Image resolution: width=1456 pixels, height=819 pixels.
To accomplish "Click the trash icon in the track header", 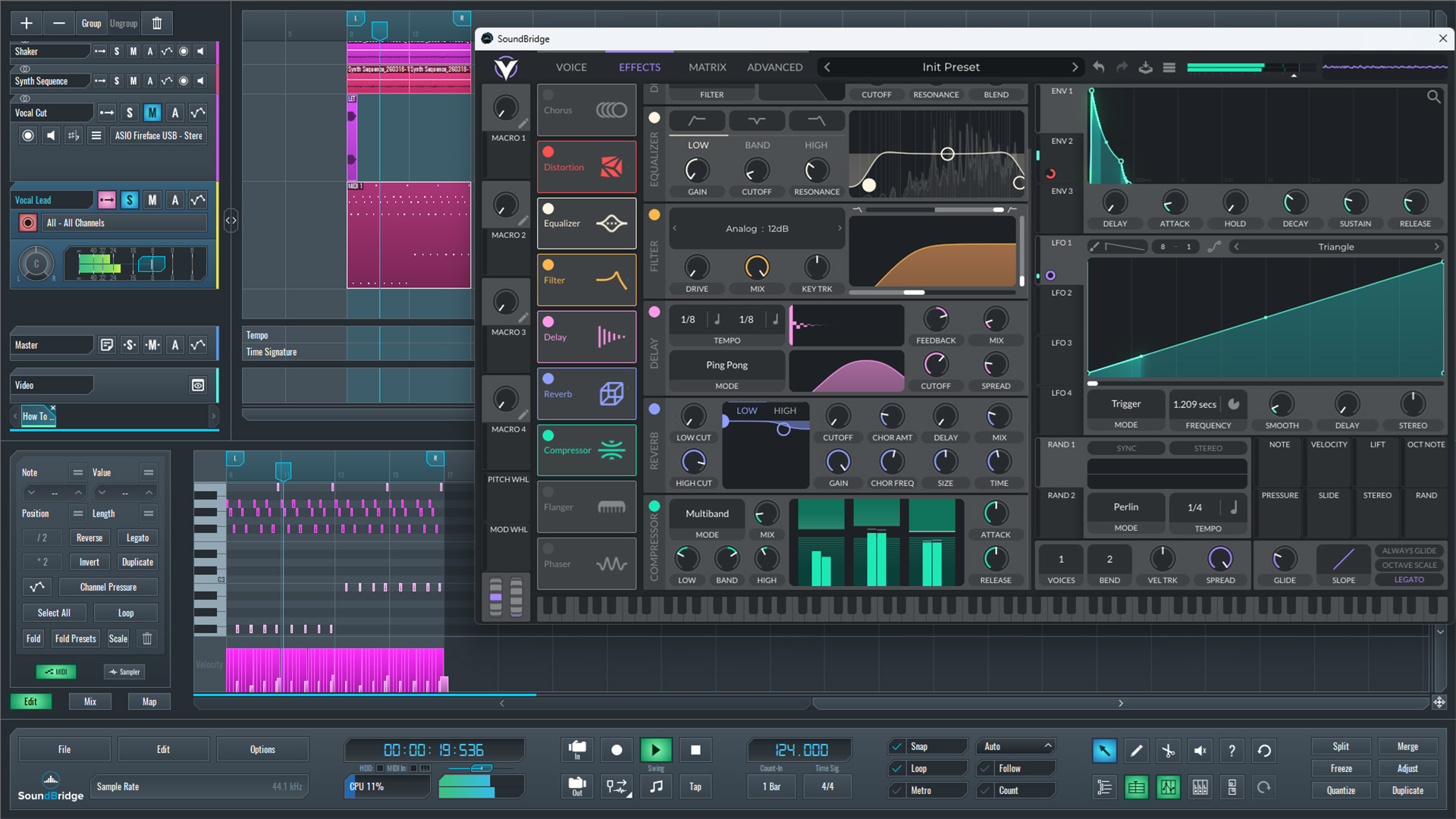I will click(157, 24).
